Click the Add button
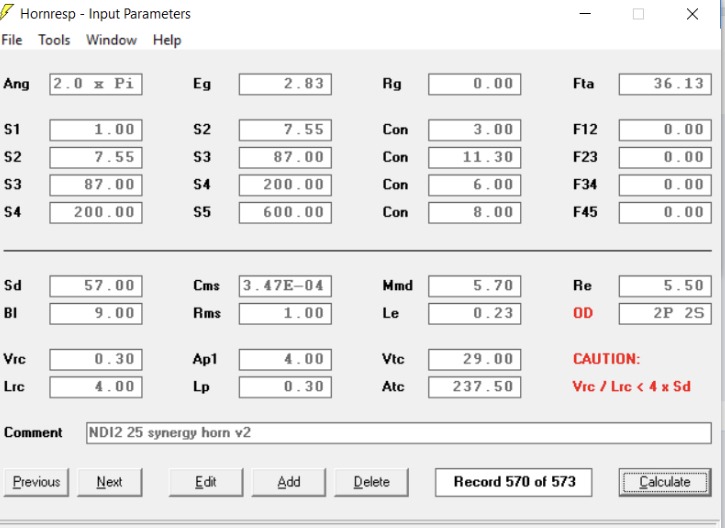Screen dimensions: 725x528 (289, 482)
